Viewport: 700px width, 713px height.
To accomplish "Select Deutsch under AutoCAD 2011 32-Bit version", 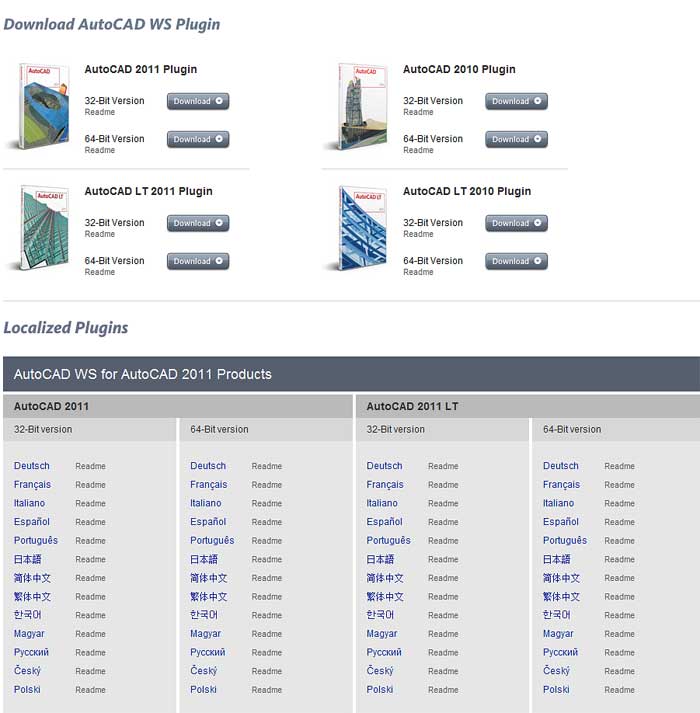I will (31, 466).
